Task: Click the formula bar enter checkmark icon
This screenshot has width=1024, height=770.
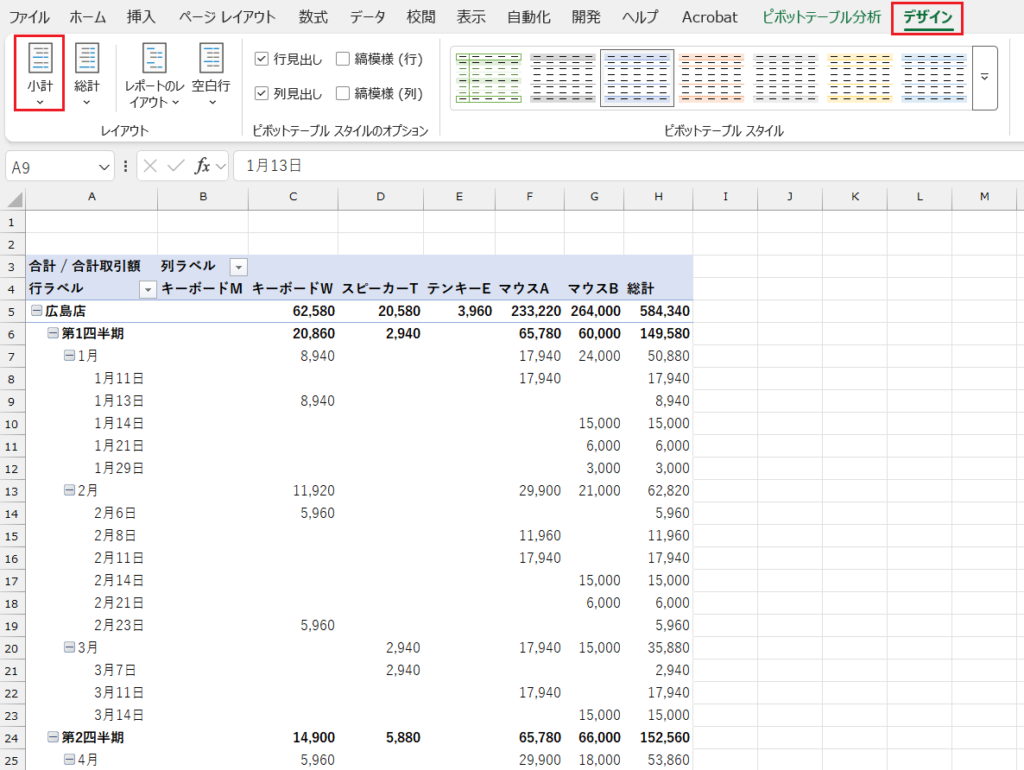Action: tap(176, 166)
